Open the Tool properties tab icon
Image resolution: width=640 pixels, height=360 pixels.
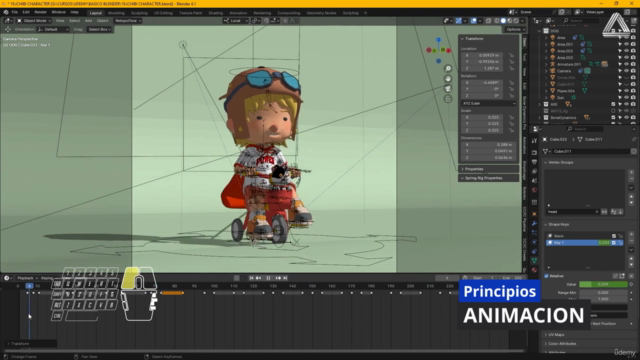coord(534,141)
